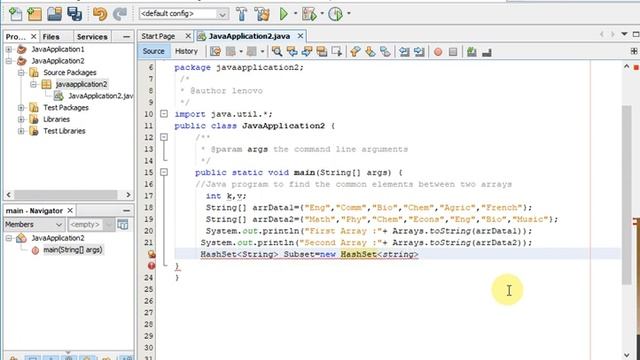640x360 pixels.
Task: Collapse the import fold on line 10
Action: pyautogui.click(x=164, y=114)
